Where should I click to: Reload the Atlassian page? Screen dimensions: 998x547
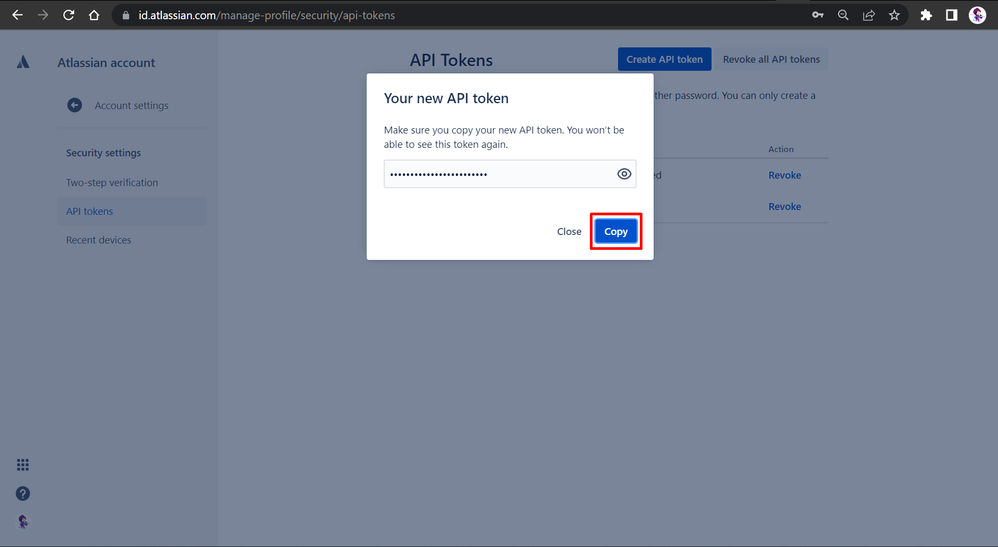pyautogui.click(x=69, y=15)
